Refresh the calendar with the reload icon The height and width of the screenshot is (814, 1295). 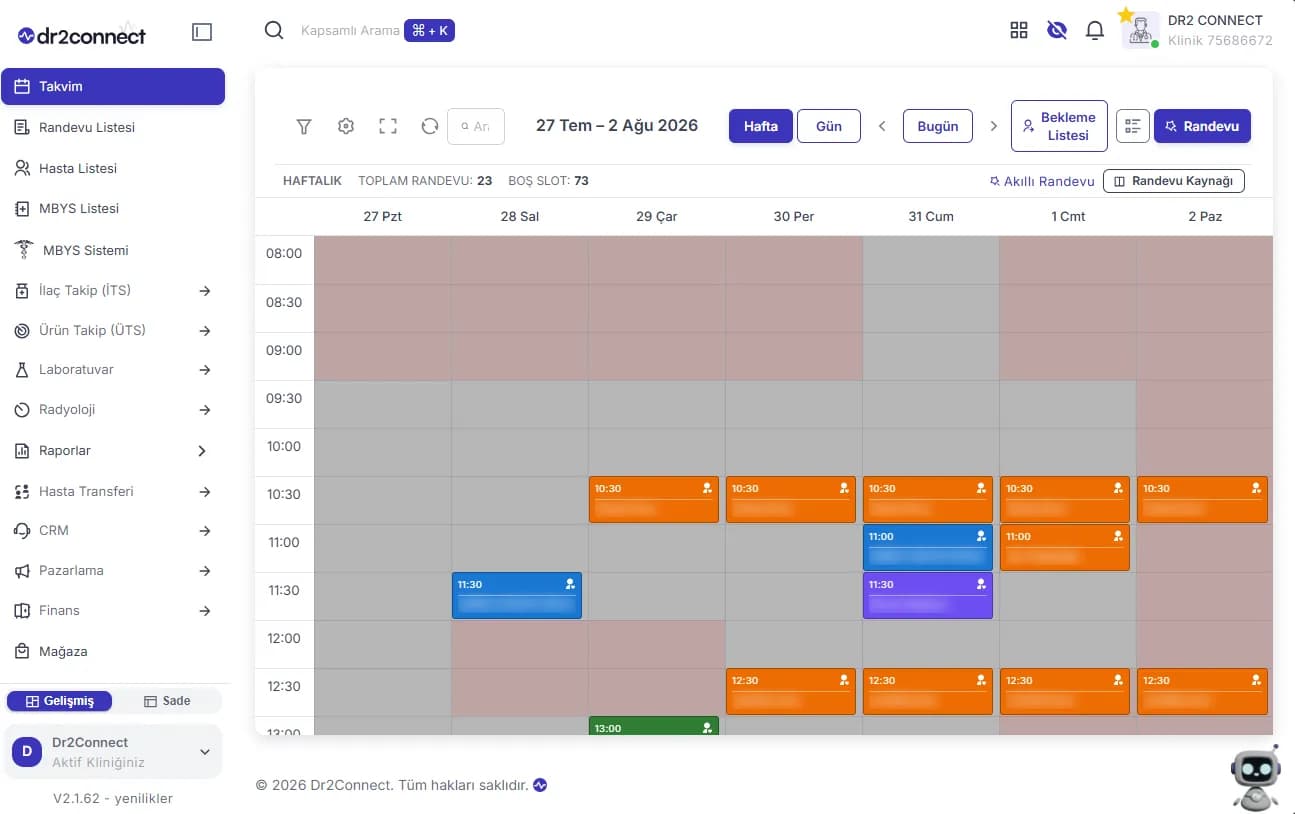[x=430, y=126]
